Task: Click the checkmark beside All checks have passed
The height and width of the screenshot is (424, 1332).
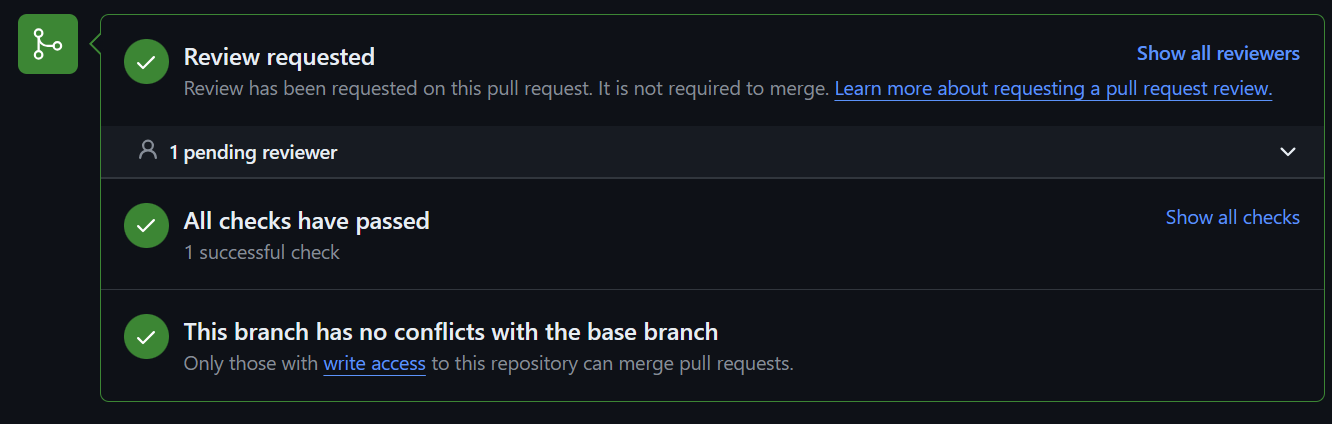Action: (146, 225)
